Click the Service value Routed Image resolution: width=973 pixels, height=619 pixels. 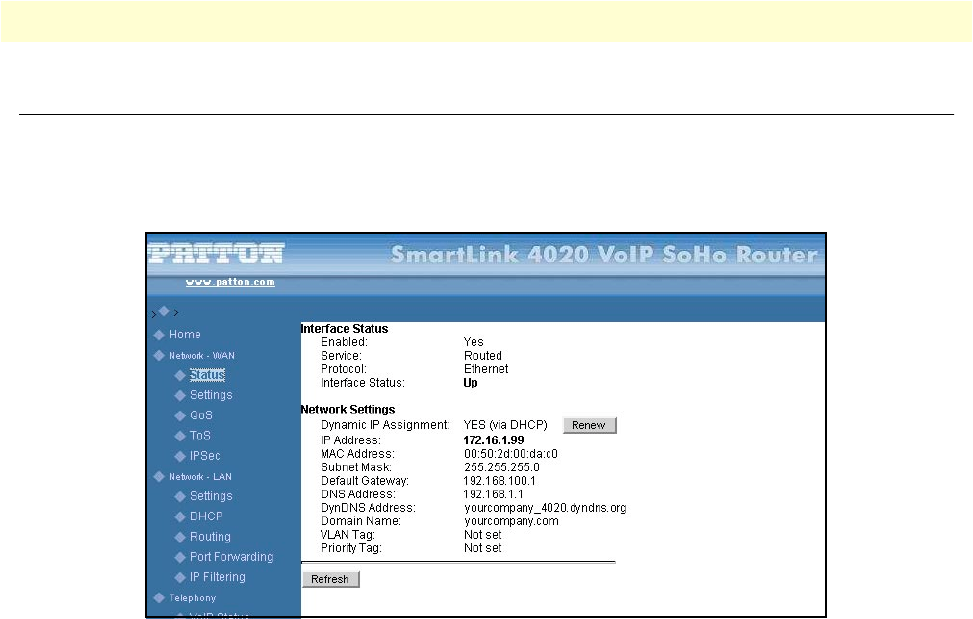pyautogui.click(x=483, y=355)
